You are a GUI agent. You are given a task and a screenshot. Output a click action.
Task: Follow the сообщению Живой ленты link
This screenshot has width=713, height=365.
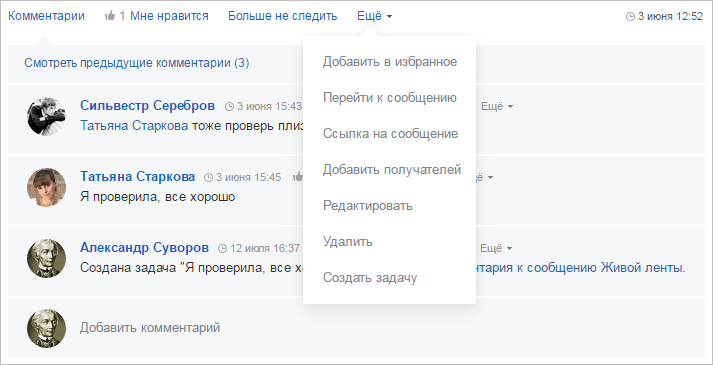605,268
